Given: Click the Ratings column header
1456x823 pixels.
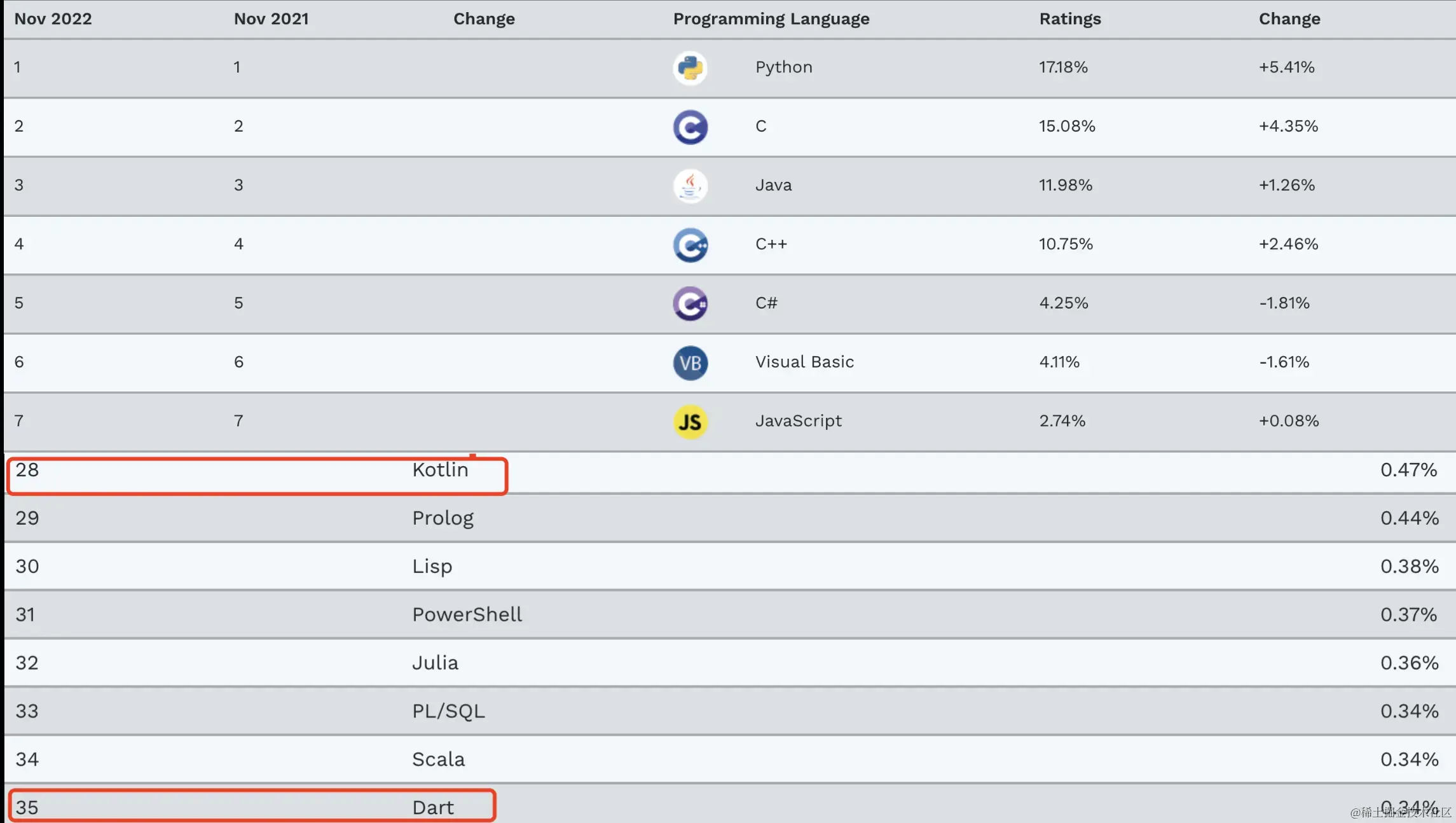Looking at the screenshot, I should coord(1069,19).
